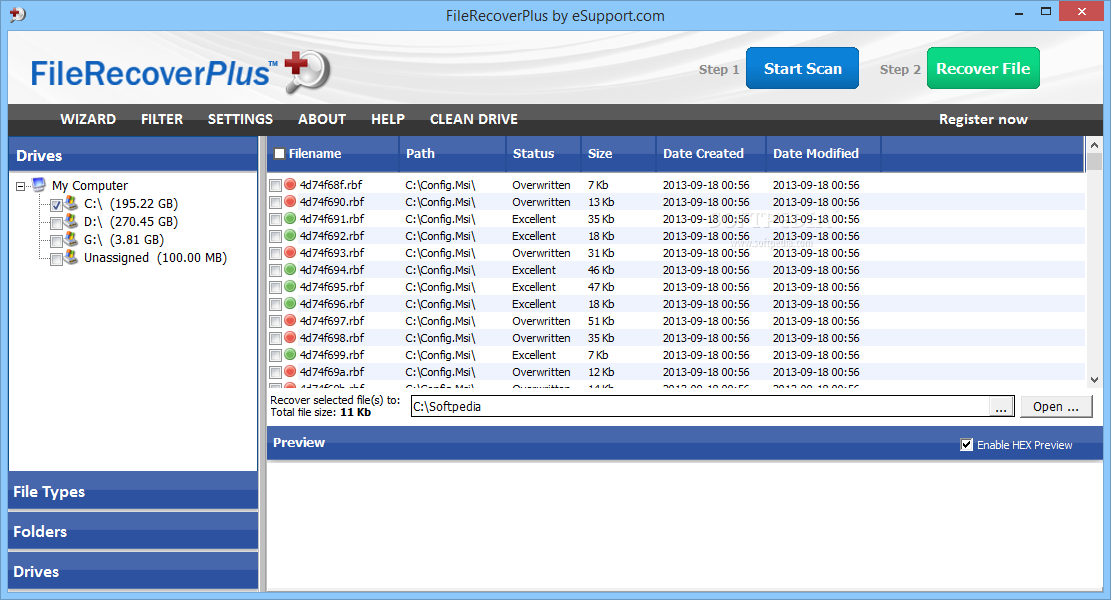Click the green status dot of 4d74f699.rbf
Screen dimensions: 1111x600
(290, 354)
